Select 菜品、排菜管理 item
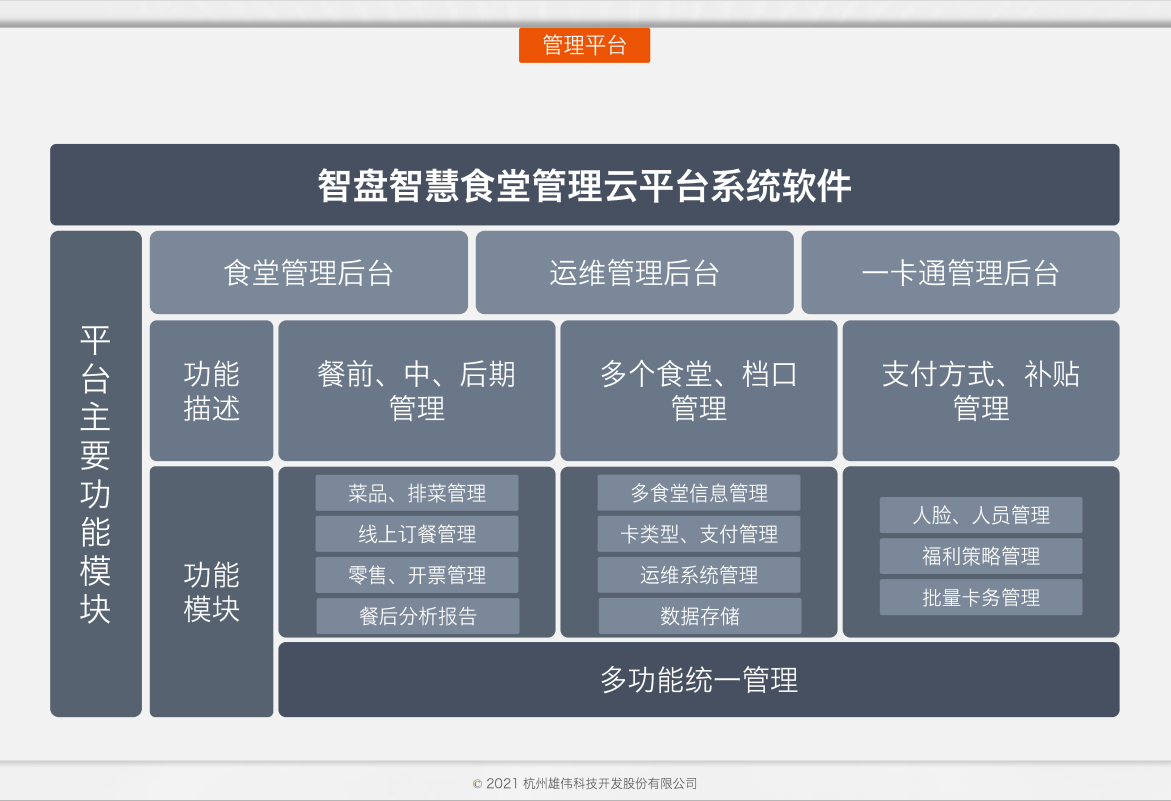 [417, 492]
